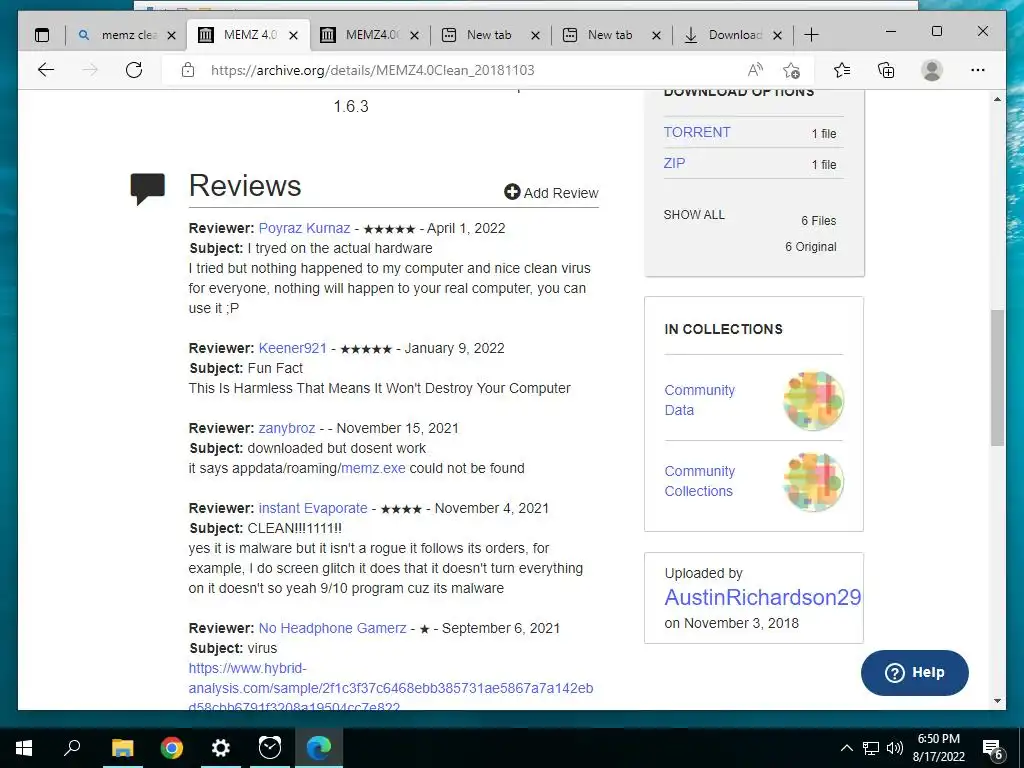Open the Community Data collection link
Image resolution: width=1024 pixels, height=768 pixels.
(x=699, y=400)
